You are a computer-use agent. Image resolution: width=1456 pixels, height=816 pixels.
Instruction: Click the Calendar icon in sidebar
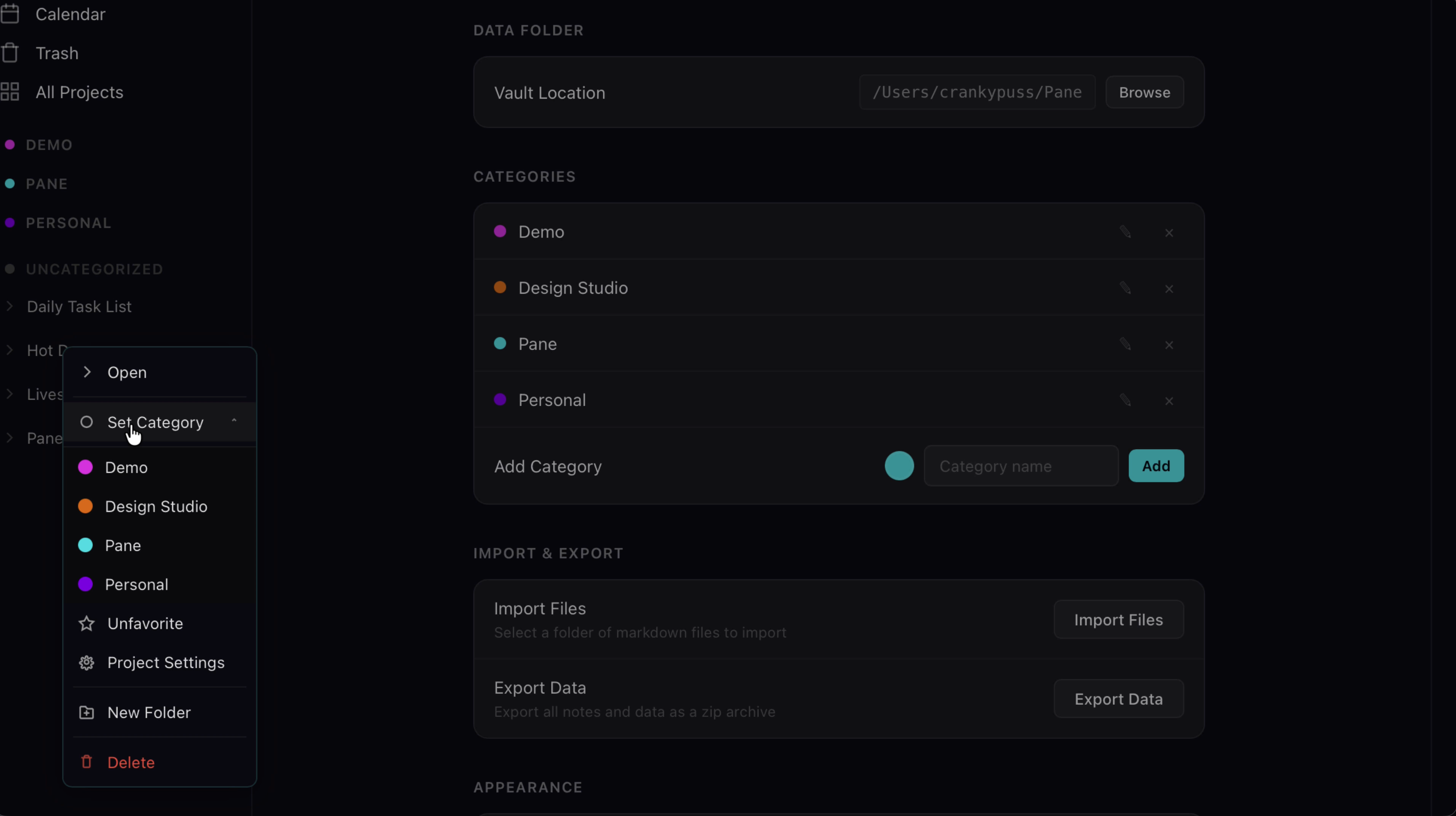10,14
